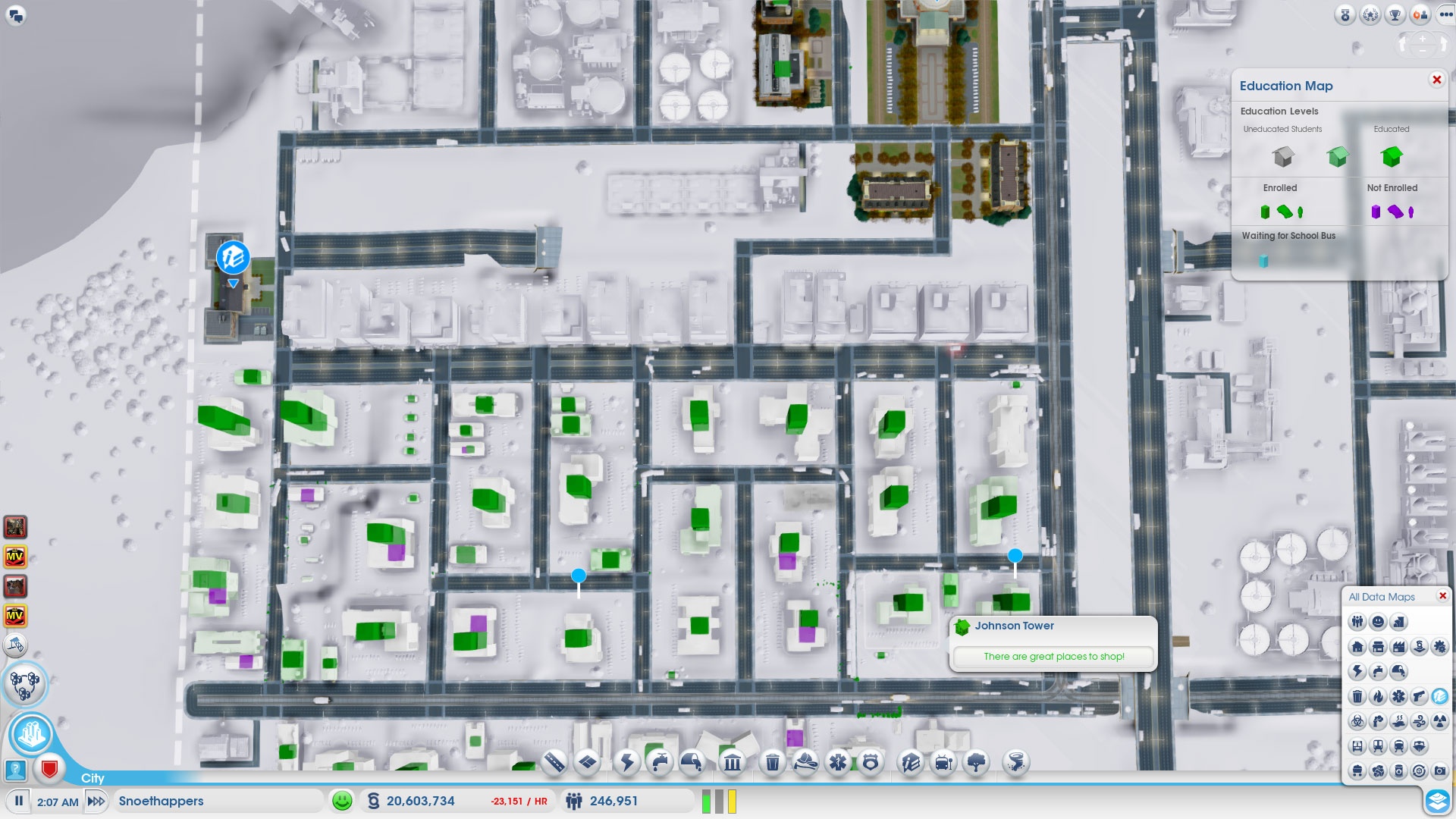Open the Parks tree menu
The width and height of the screenshot is (1456, 819).
tap(977, 761)
